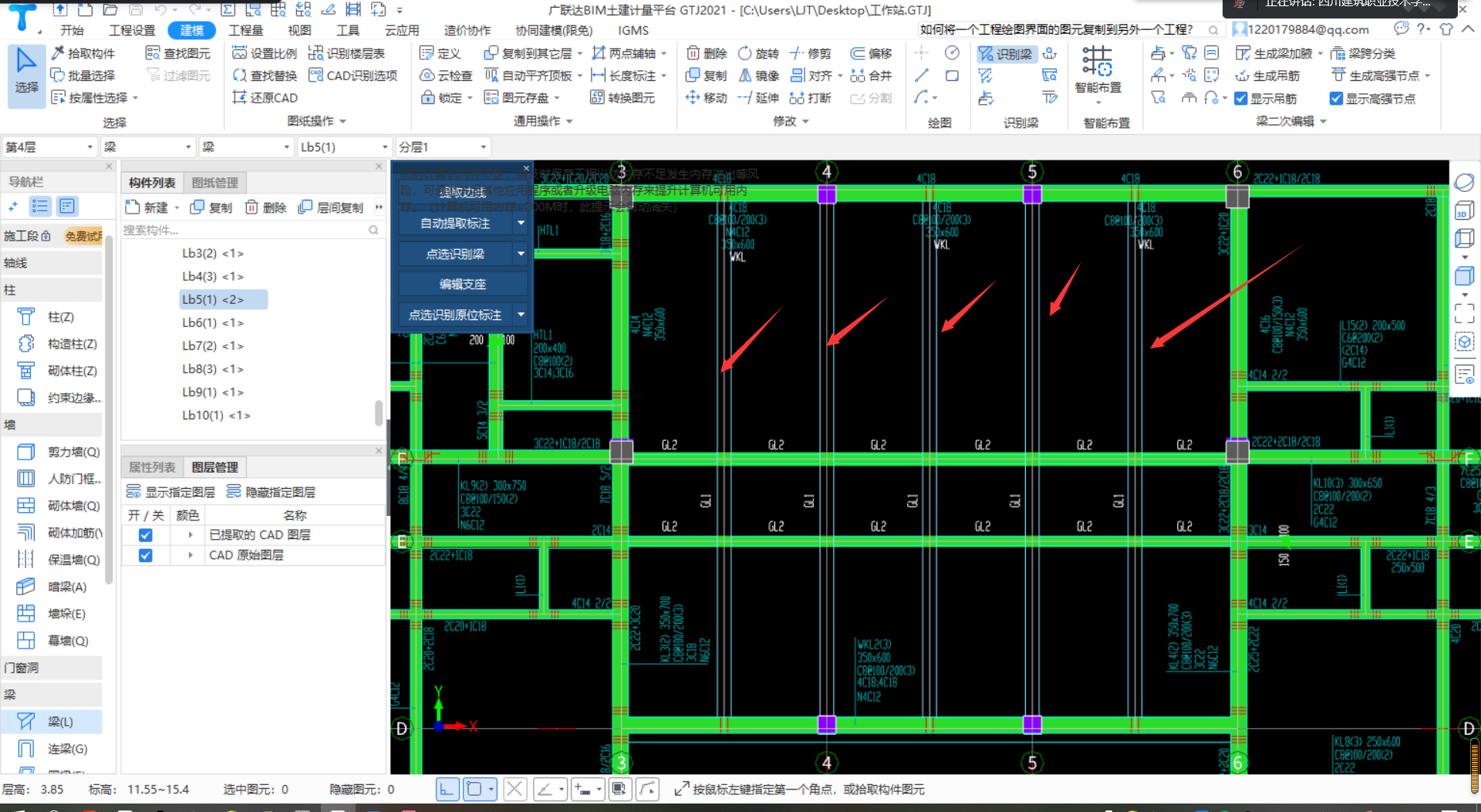
Task: Click the 打断 break tool
Action: coord(811,98)
